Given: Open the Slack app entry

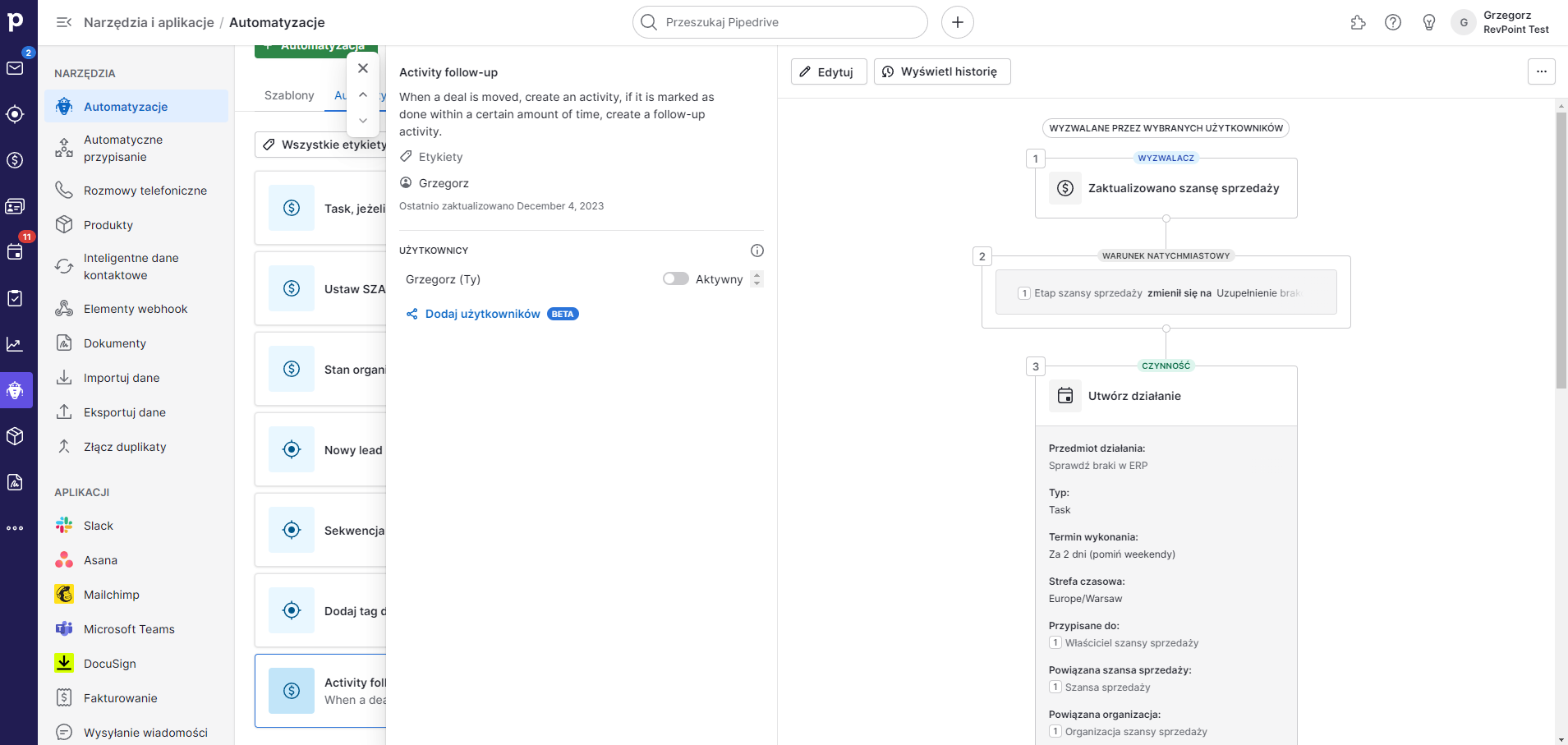Looking at the screenshot, I should (137, 526).
